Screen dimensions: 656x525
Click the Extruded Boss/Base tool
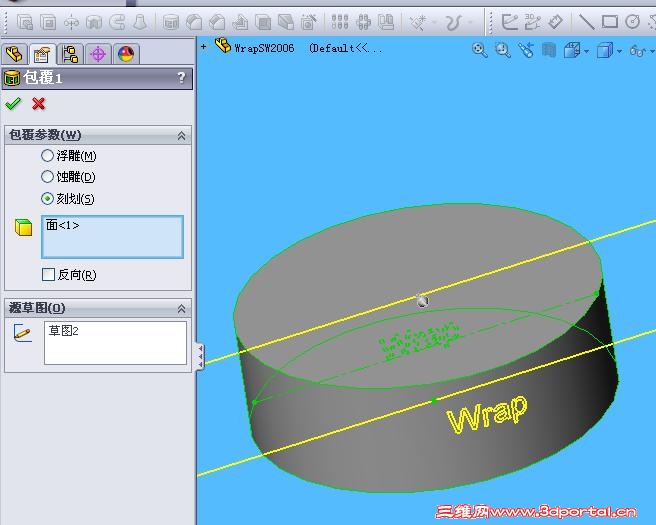click(x=25, y=22)
